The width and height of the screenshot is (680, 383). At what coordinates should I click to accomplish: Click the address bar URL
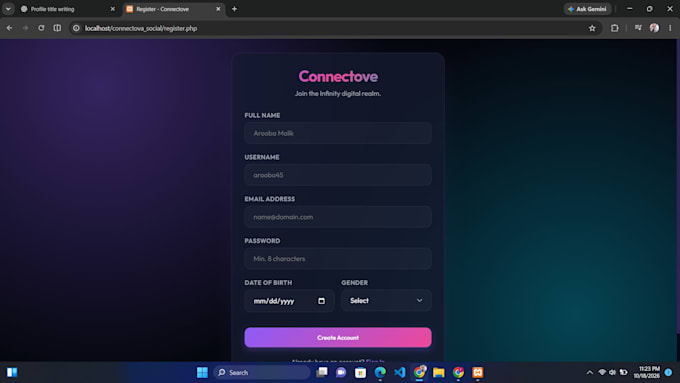(x=141, y=28)
